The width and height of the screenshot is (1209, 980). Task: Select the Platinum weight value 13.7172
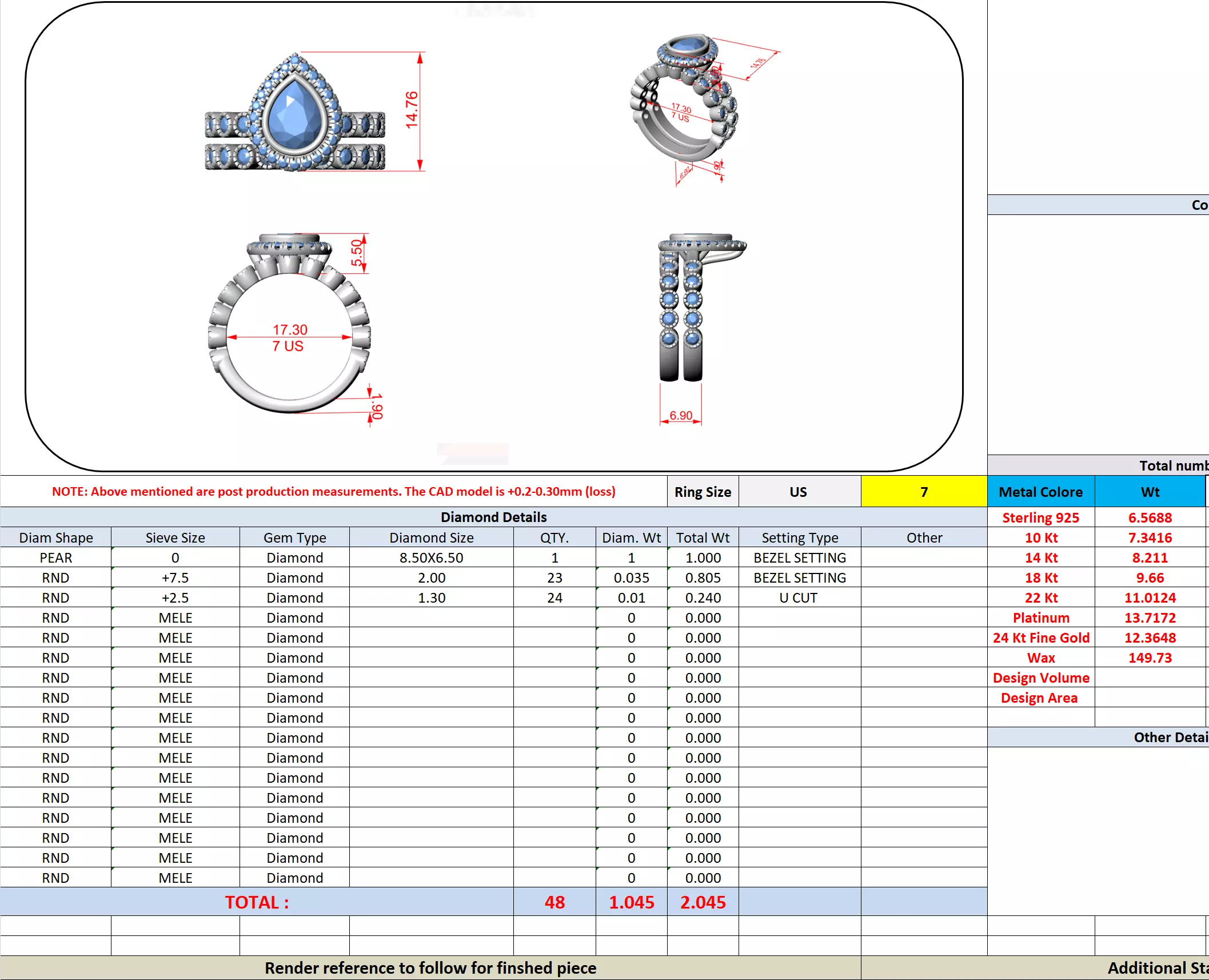[1150, 618]
